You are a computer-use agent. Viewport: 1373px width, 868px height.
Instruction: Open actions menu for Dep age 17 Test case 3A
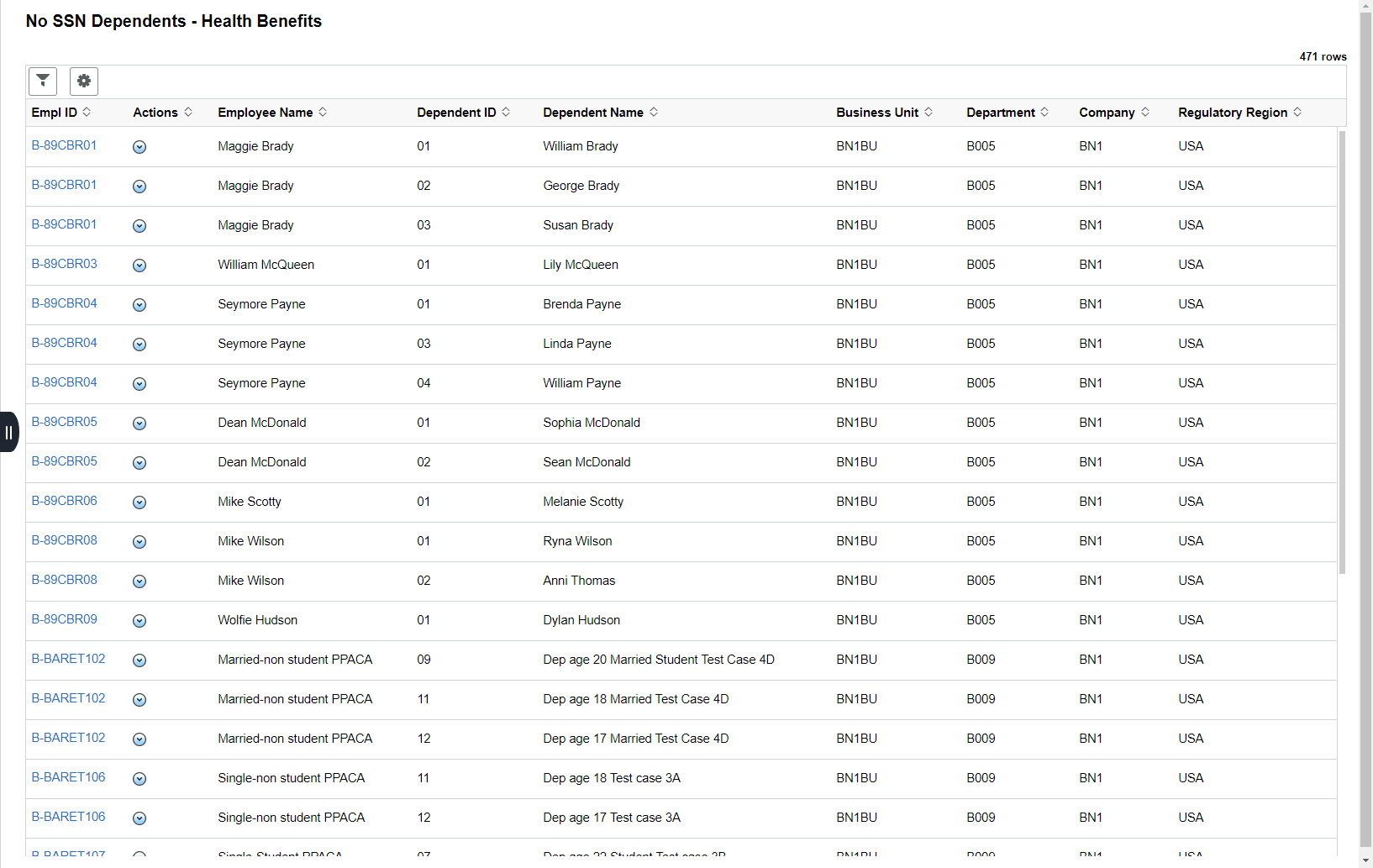139,818
